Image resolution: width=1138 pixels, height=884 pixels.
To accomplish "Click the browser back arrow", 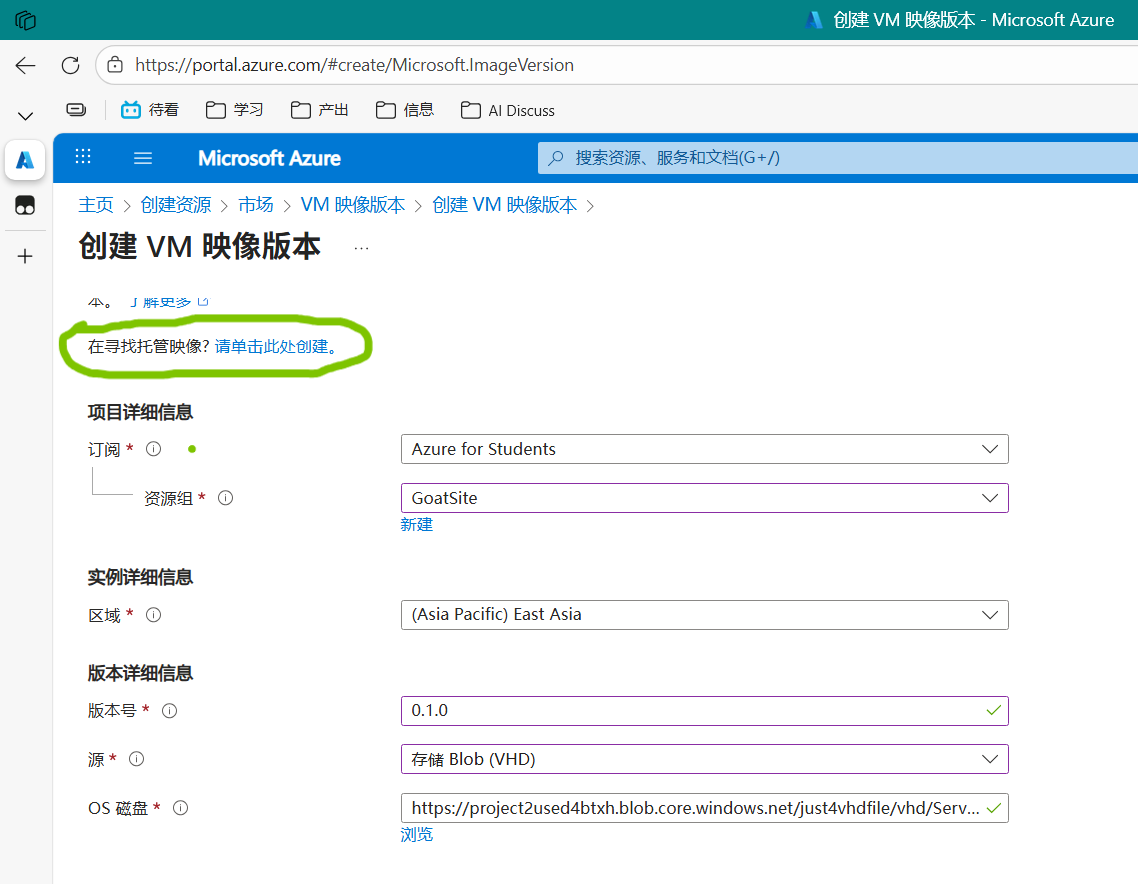I will click(26, 65).
